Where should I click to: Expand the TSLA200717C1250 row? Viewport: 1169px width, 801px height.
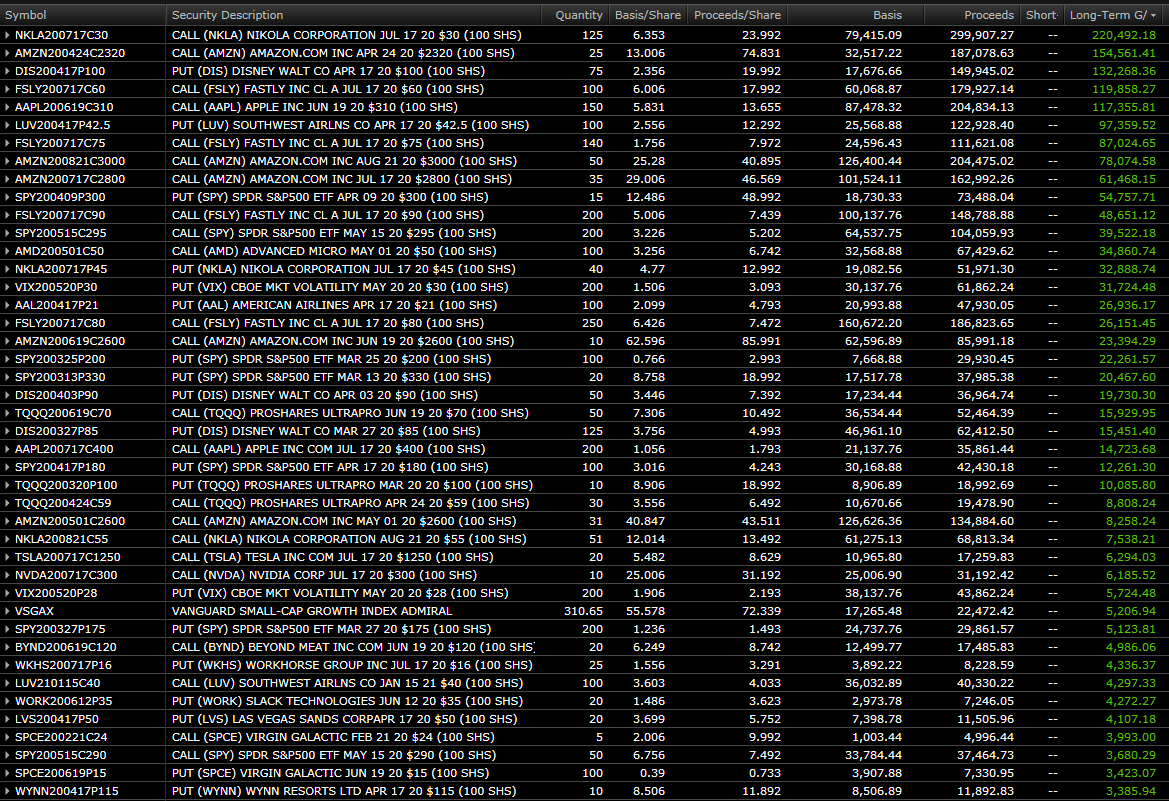tap(7, 557)
